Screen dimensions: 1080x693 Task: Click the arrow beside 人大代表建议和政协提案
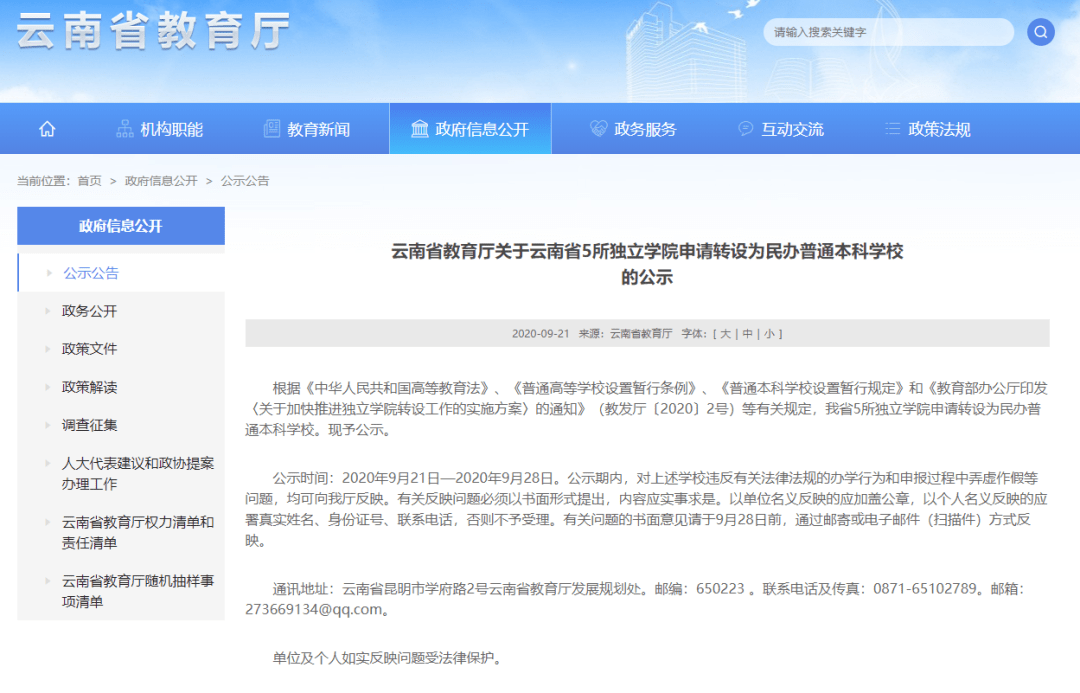[x=48, y=463]
